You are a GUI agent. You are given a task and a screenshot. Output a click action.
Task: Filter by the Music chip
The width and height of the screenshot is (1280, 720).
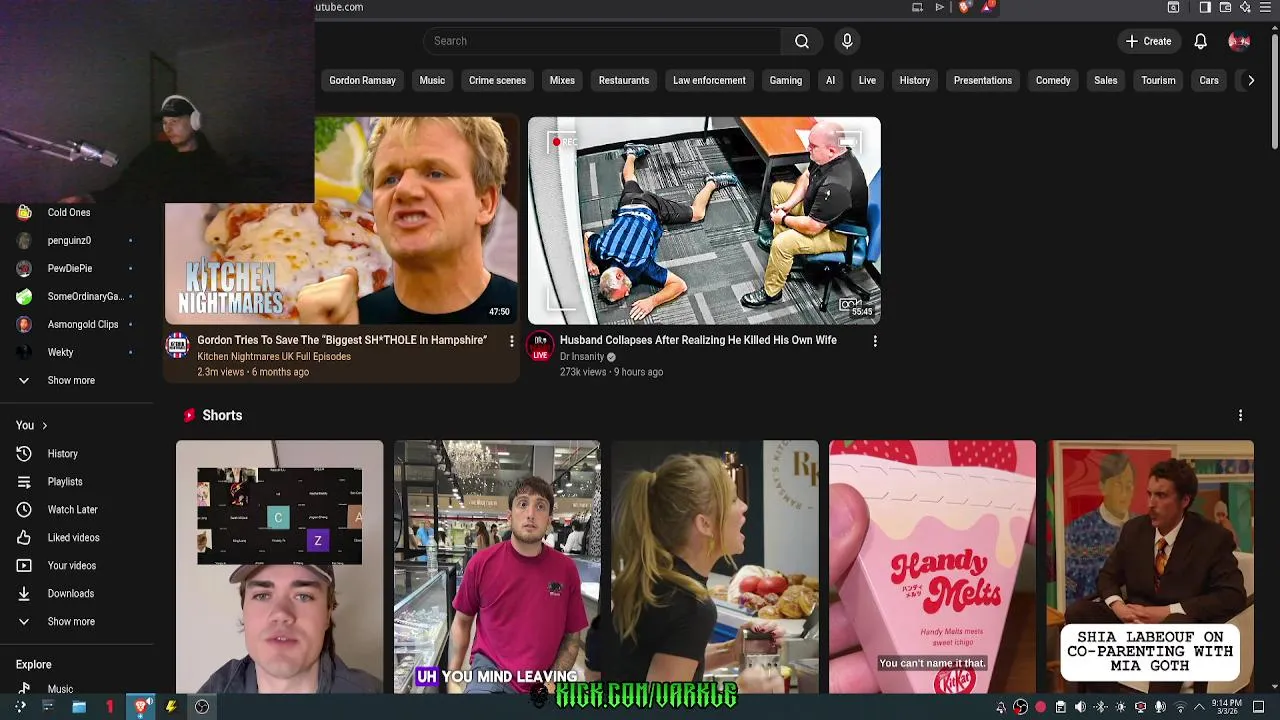click(x=432, y=81)
